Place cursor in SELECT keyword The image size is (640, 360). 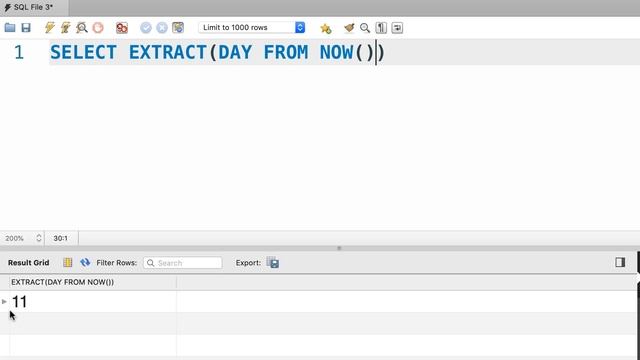click(x=83, y=52)
